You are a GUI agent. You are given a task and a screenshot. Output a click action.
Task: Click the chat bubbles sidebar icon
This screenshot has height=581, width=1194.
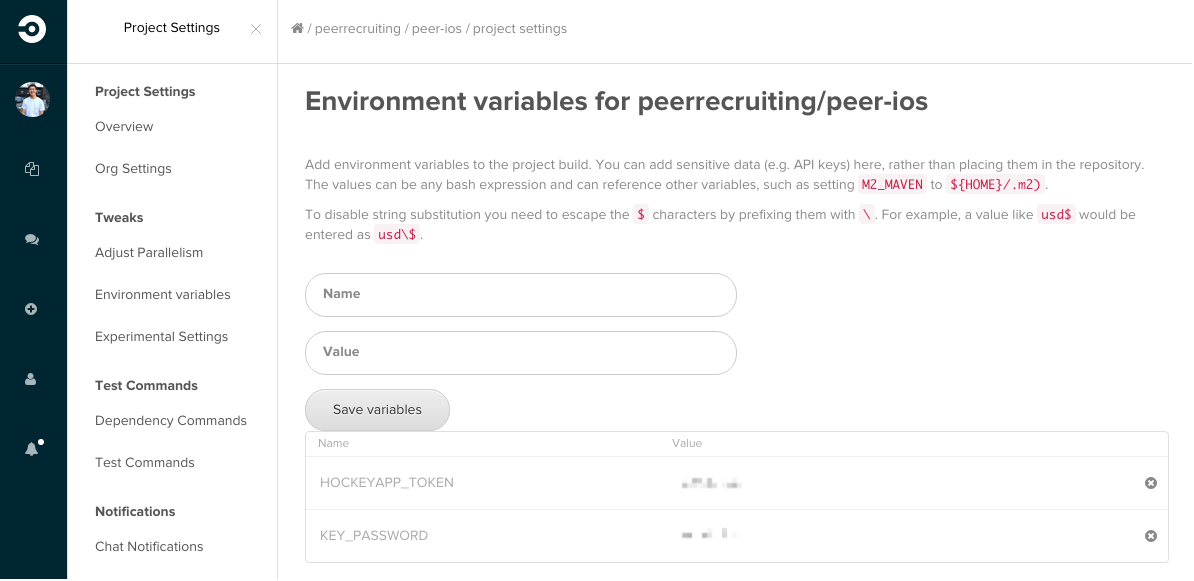pos(32,240)
